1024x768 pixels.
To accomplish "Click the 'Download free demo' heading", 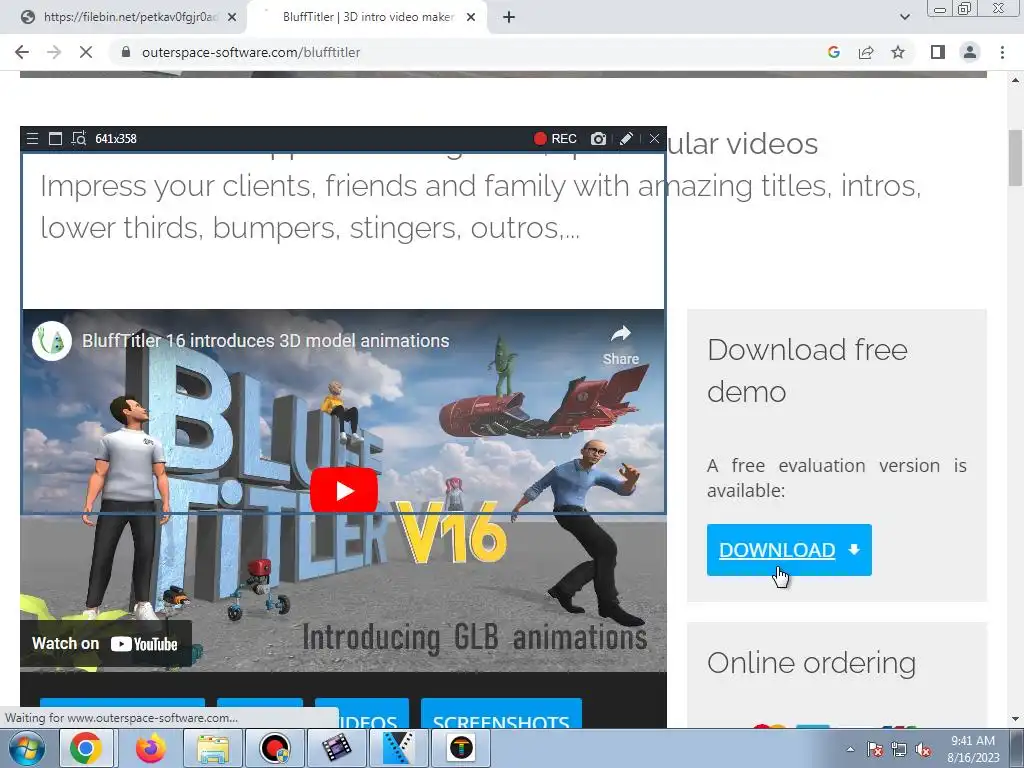I will click(807, 370).
